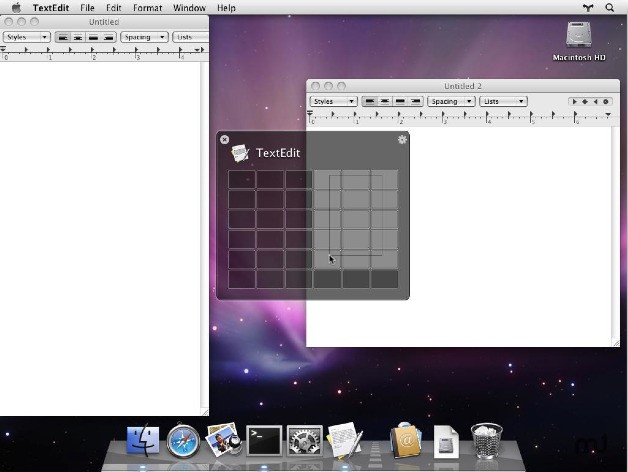Viewport: 628px width, 472px height.
Task: Open Address Book from the Dock
Action: click(x=405, y=440)
